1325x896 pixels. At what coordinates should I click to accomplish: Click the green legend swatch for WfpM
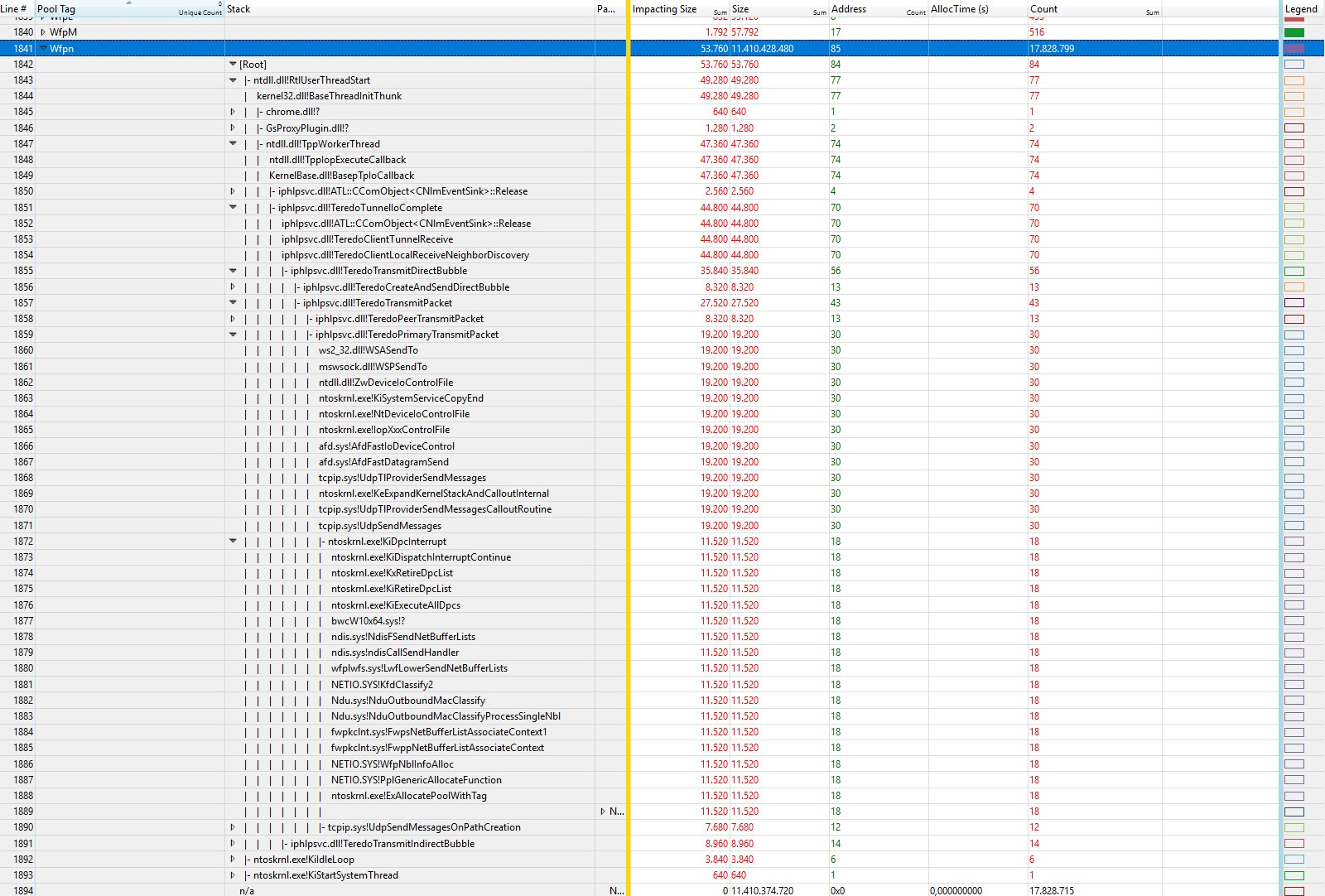coord(1296,32)
